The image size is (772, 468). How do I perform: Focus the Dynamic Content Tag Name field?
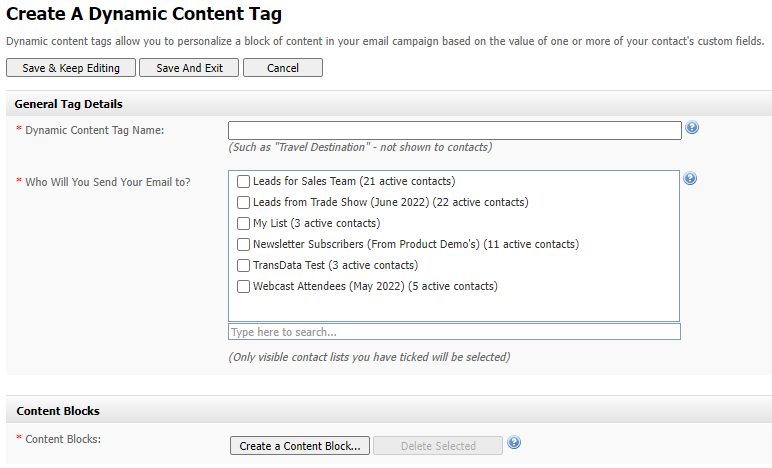coord(455,130)
